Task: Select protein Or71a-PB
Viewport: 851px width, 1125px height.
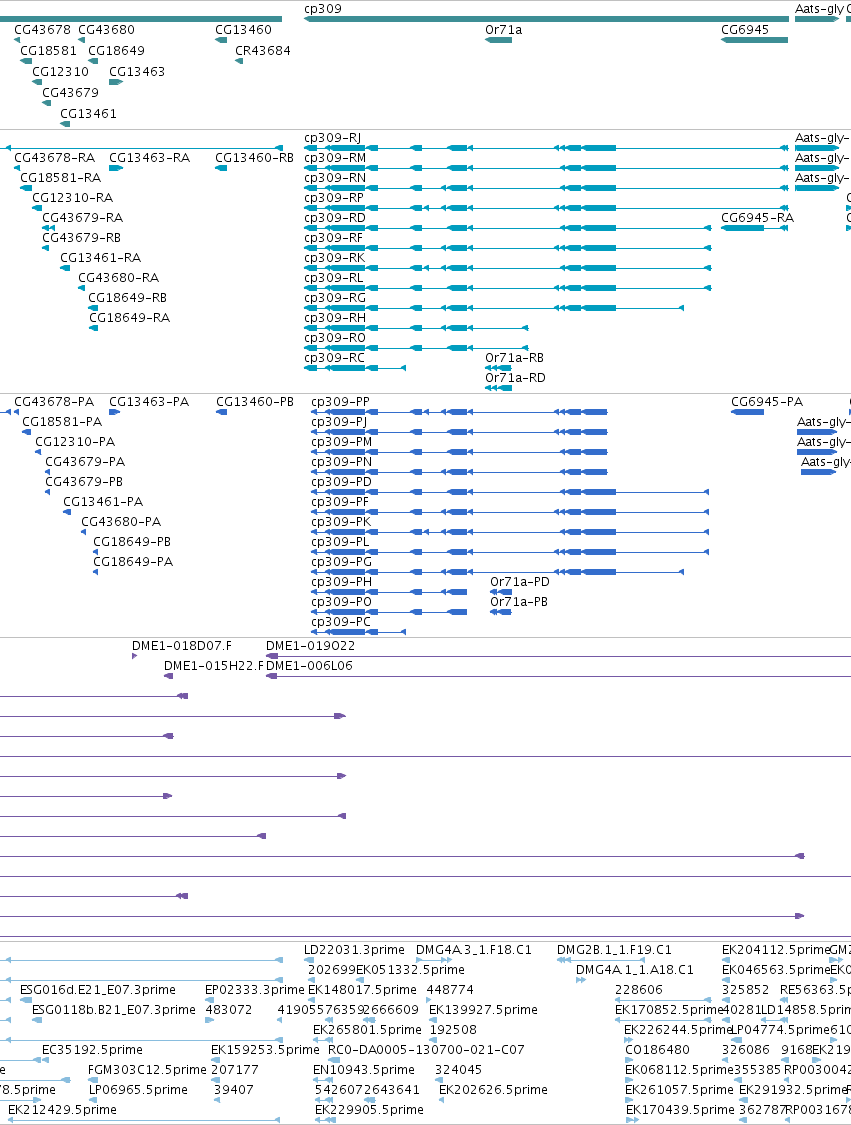Action: 519,602
